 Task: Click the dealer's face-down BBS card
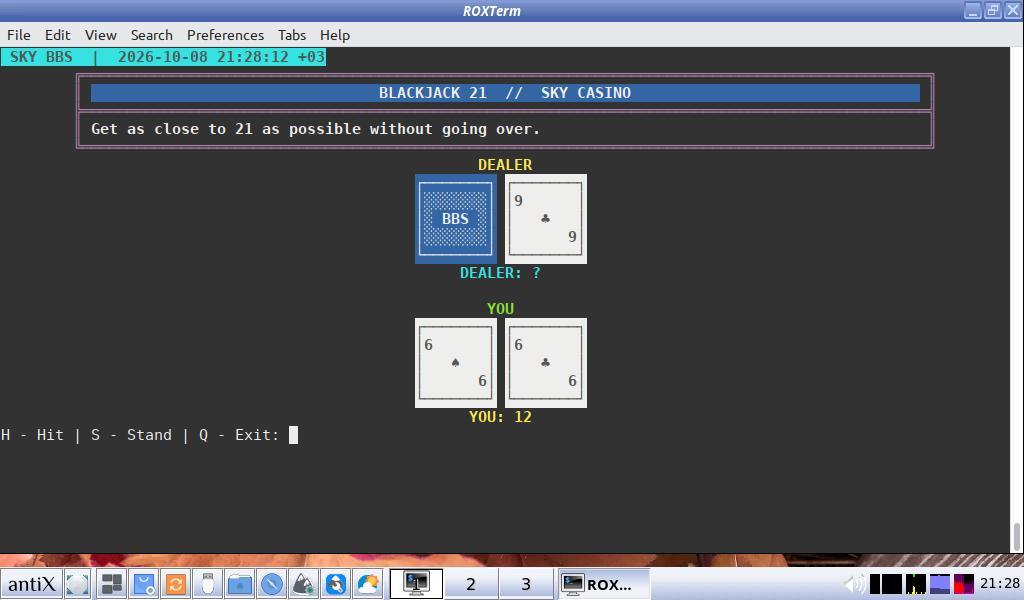[456, 219]
